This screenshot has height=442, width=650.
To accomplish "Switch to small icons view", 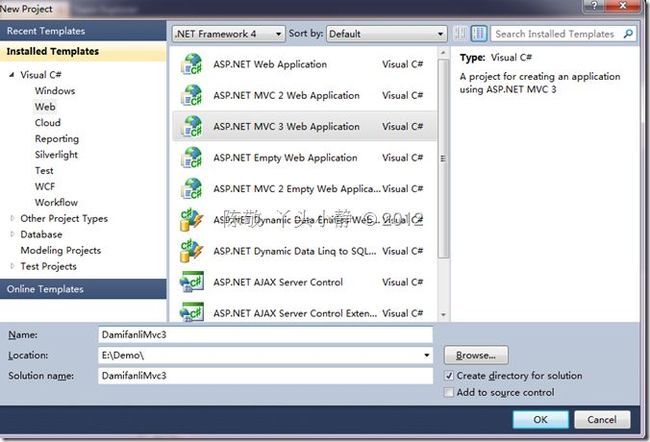I will pyautogui.click(x=460, y=34).
